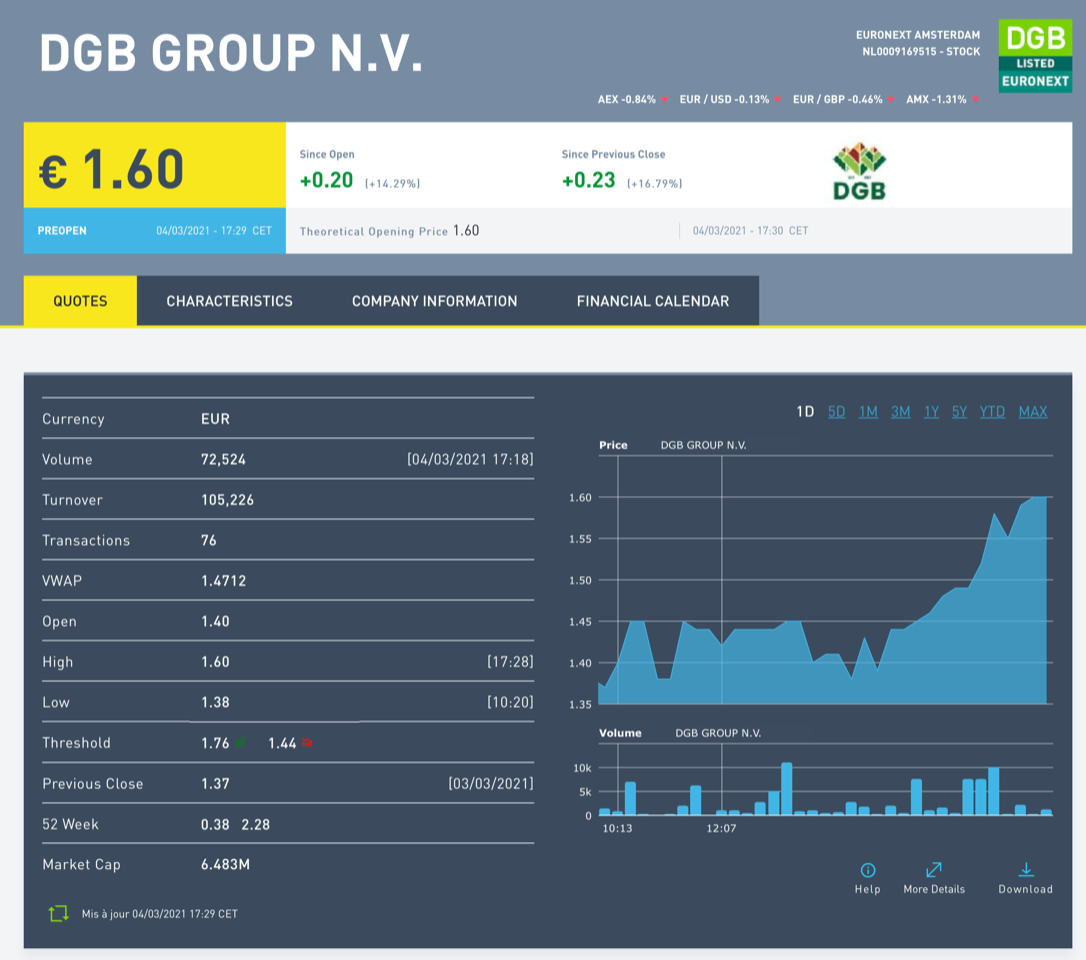Screen dimensions: 1086x960
Task: Open the Characteristics tab
Action: pos(229,301)
